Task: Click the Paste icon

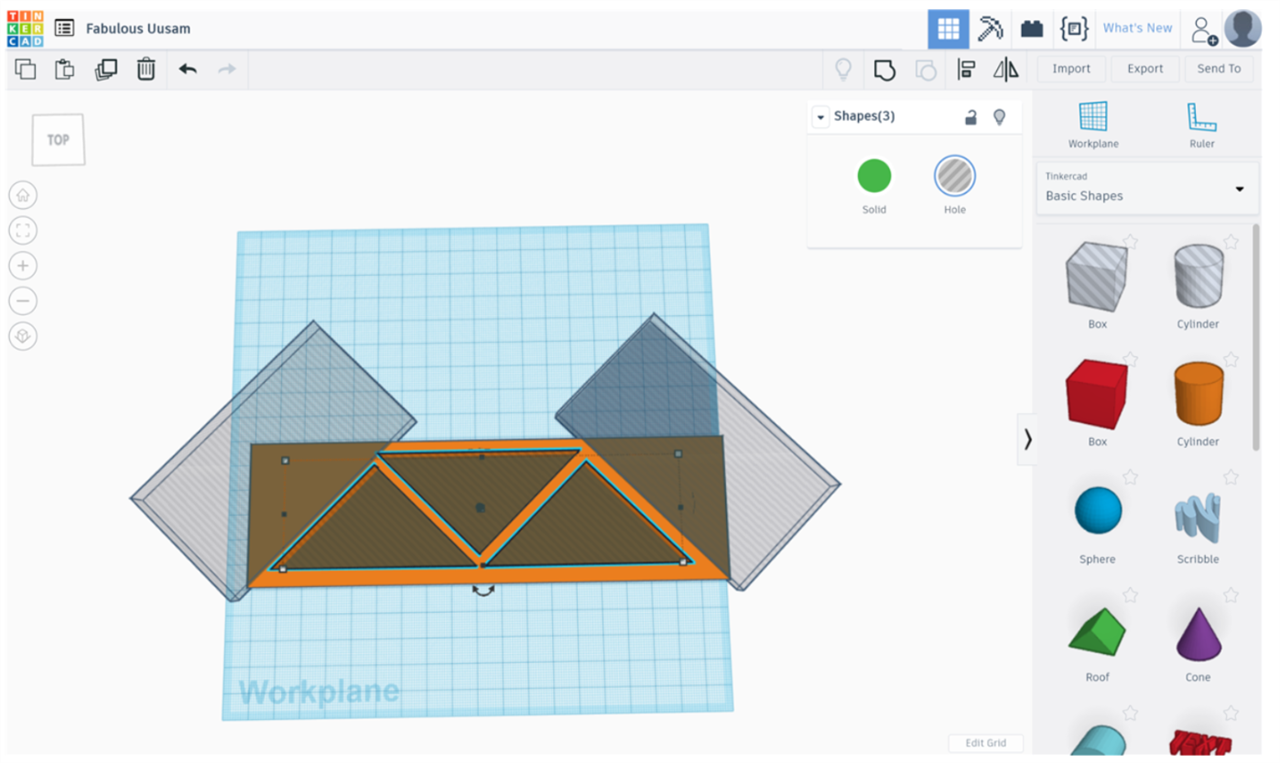Action: 65,69
